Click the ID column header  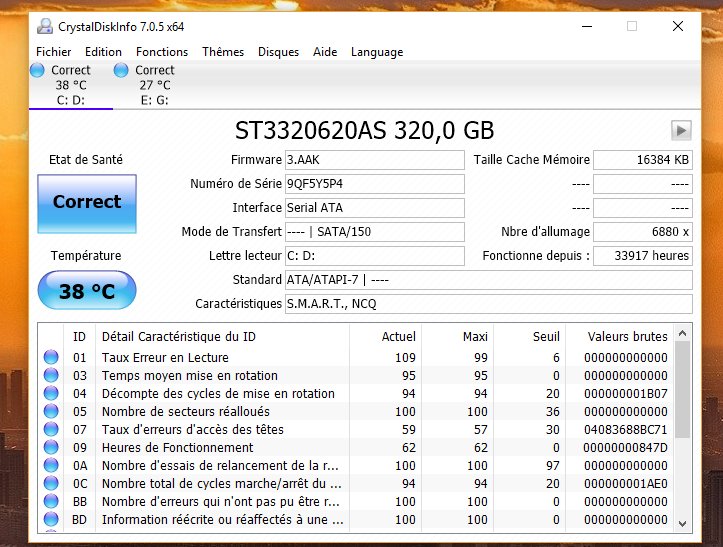(x=79, y=336)
